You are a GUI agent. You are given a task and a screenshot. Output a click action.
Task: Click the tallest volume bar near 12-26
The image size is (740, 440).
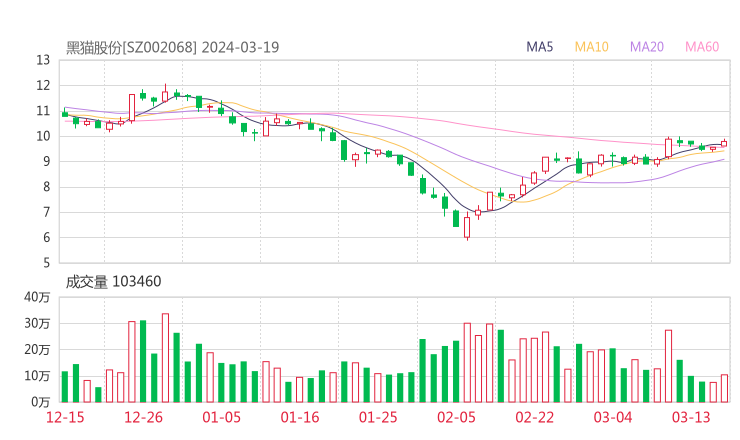(x=165, y=358)
